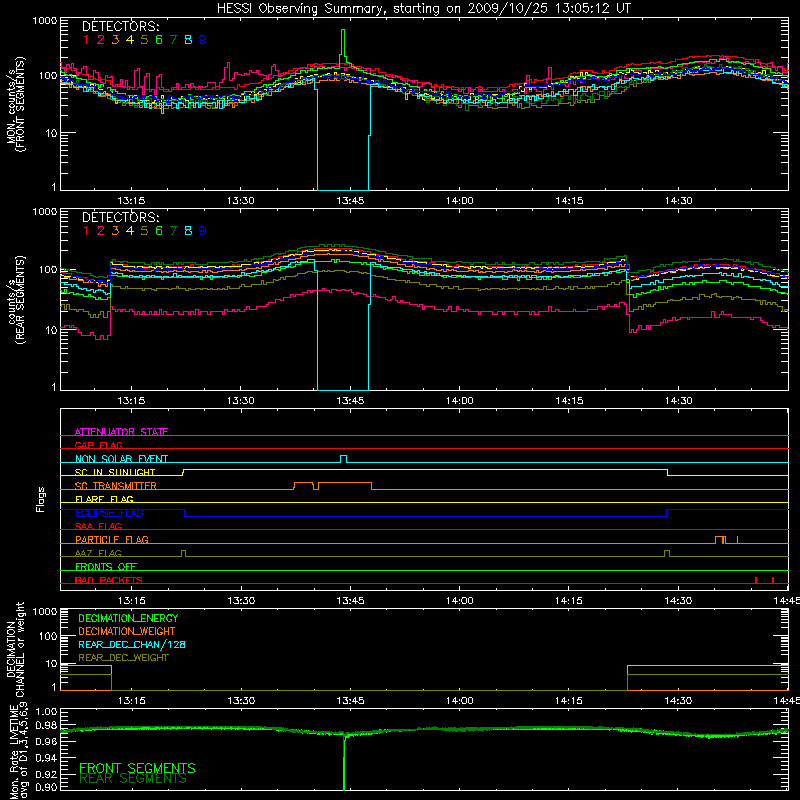The image size is (800, 800).
Task: Click the 1.00 tick on livetime y-axis
Action: point(47,711)
